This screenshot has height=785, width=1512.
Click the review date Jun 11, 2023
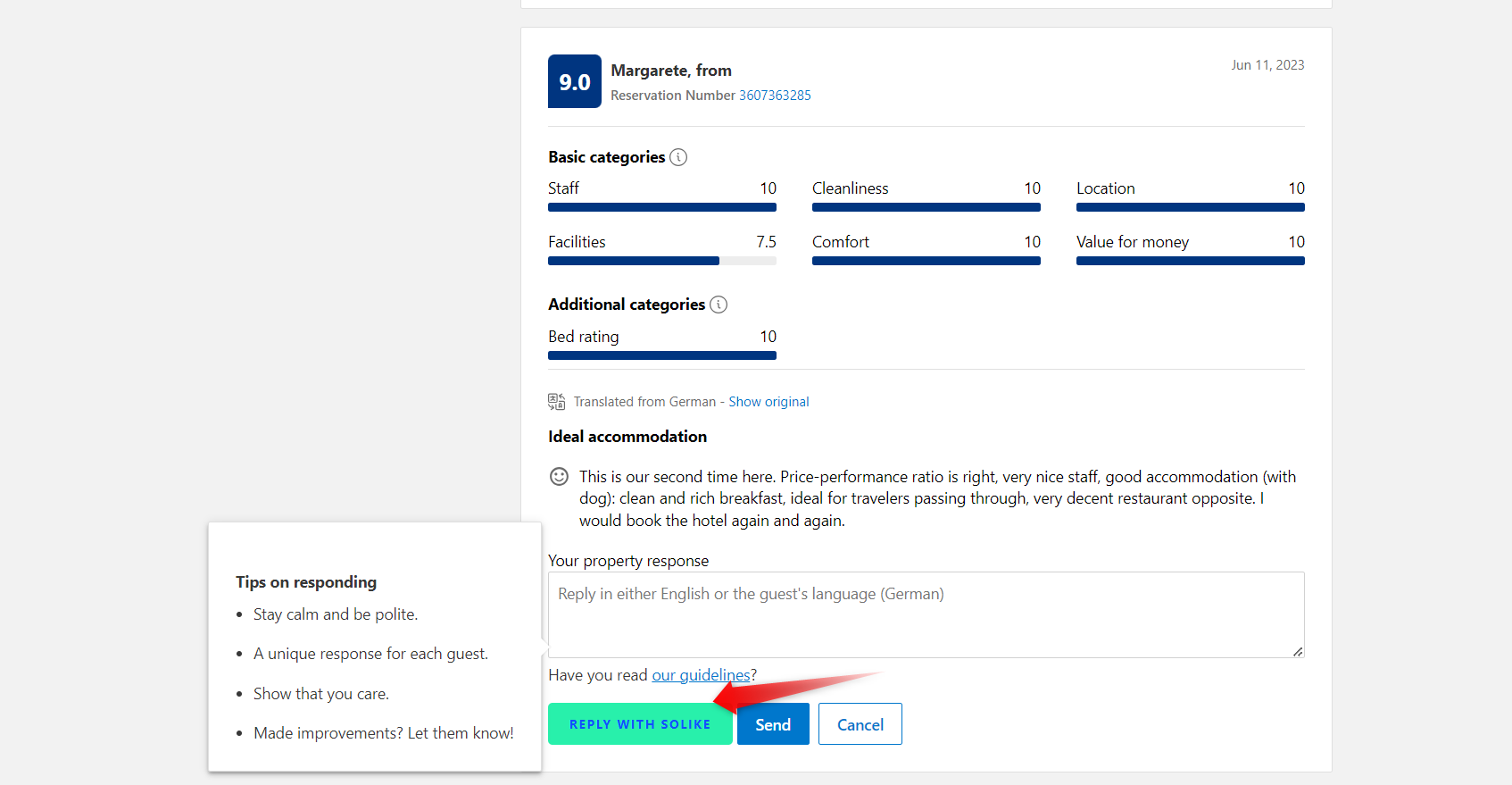[1267, 65]
